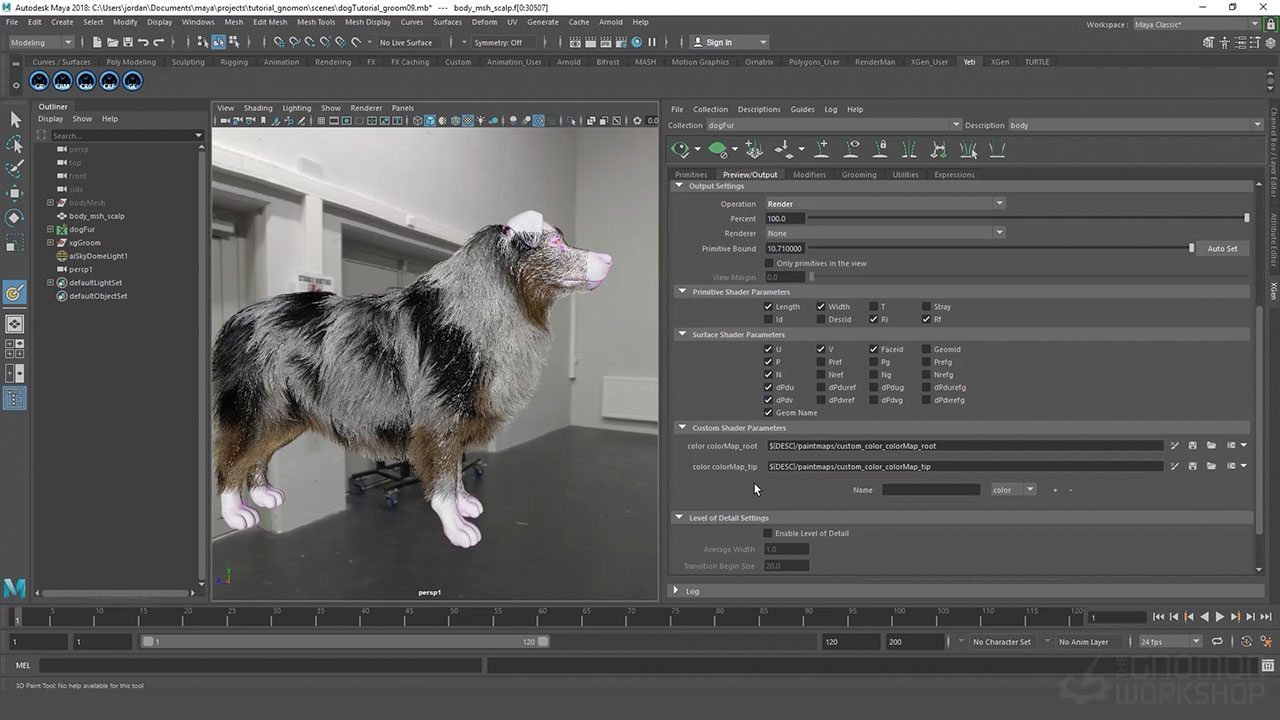
Task: Select the arrow Select tool in toolbox
Action: point(15,120)
